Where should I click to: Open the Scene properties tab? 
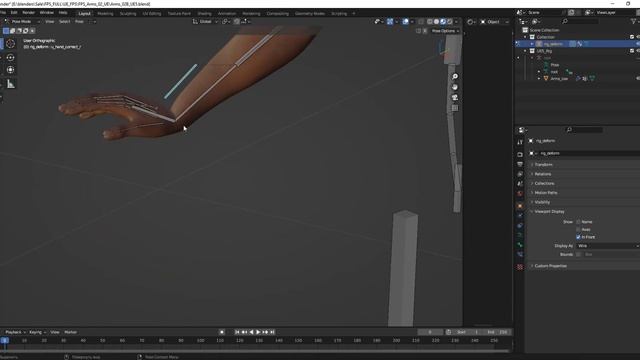pos(520,184)
